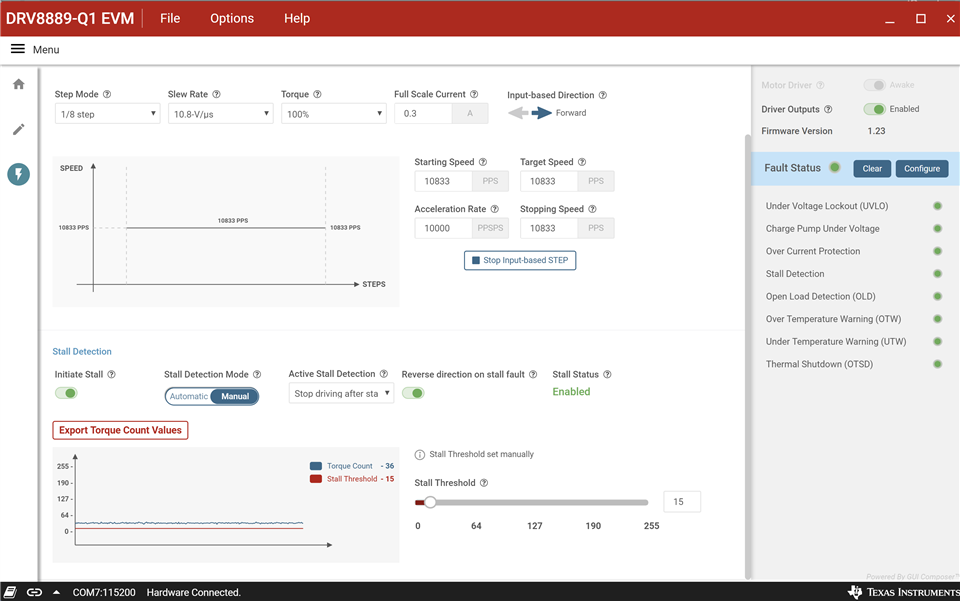Open the Slew Rate dropdown
Screen dimensions: 960x601
coord(220,114)
